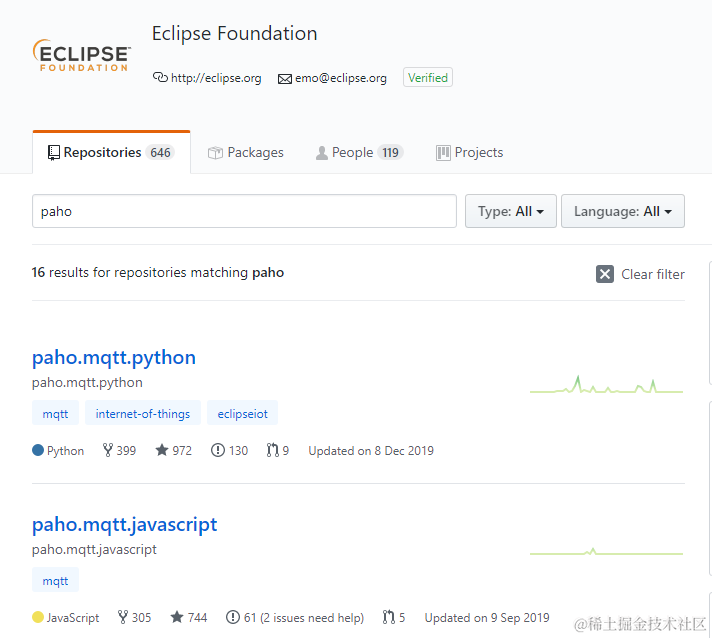Open the Language: All dropdown
The height and width of the screenshot is (638, 712).
[x=623, y=211]
